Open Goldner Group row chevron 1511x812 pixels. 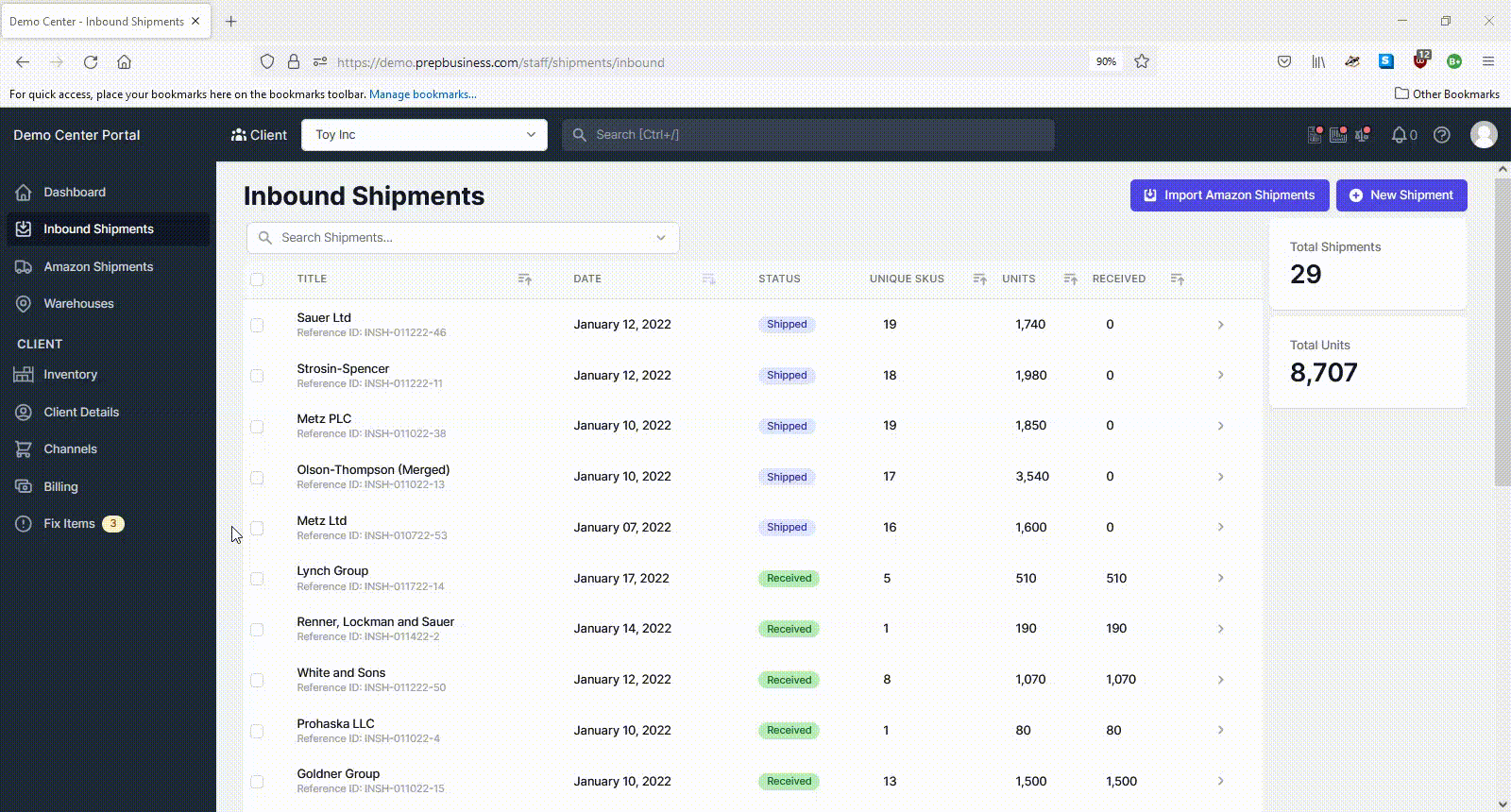pos(1220,781)
